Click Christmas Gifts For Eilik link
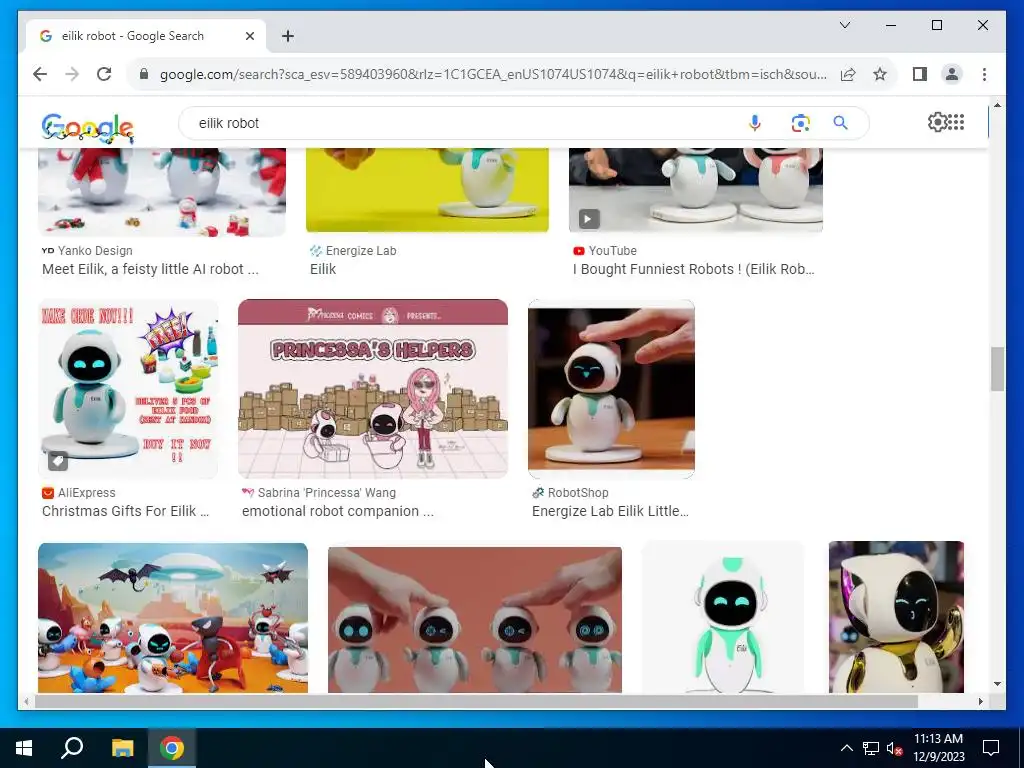1024x768 pixels. [x=125, y=511]
